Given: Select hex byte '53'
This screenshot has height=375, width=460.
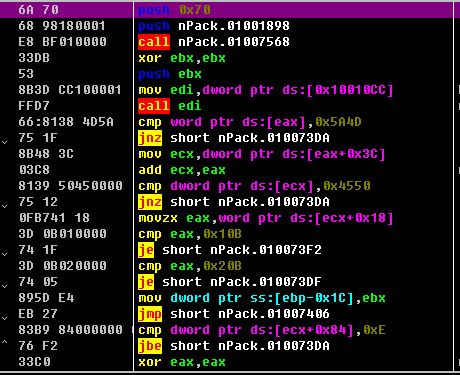Looking at the screenshot, I should click(26, 74).
